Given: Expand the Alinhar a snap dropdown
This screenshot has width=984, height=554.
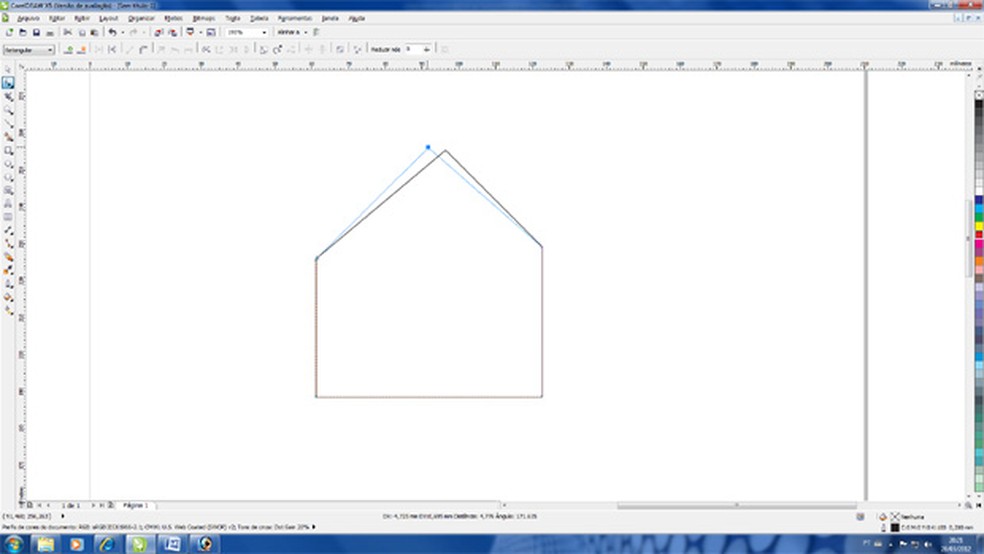Looking at the screenshot, I should (x=306, y=32).
